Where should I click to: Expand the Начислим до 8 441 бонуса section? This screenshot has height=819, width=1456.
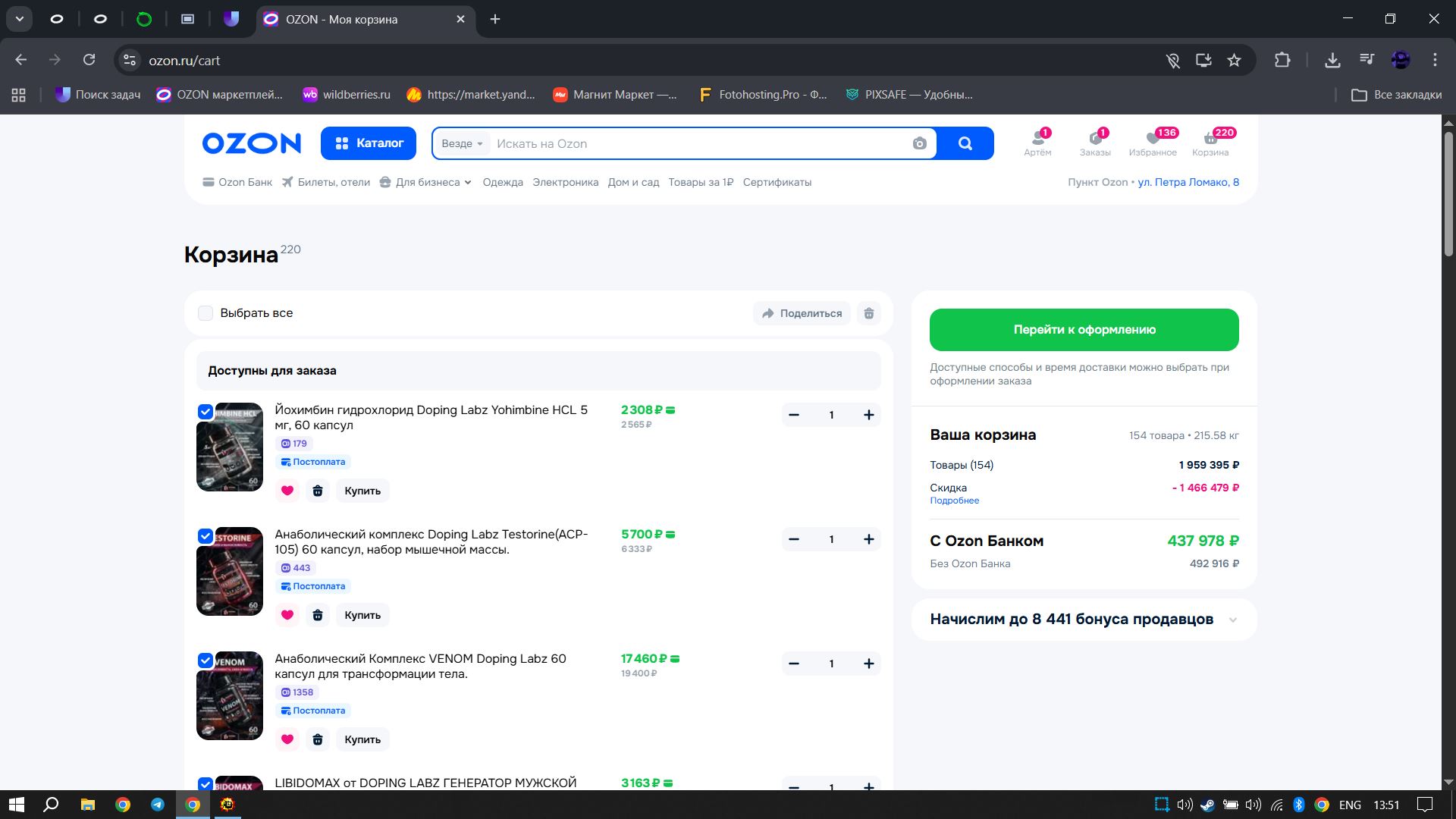pyautogui.click(x=1232, y=620)
